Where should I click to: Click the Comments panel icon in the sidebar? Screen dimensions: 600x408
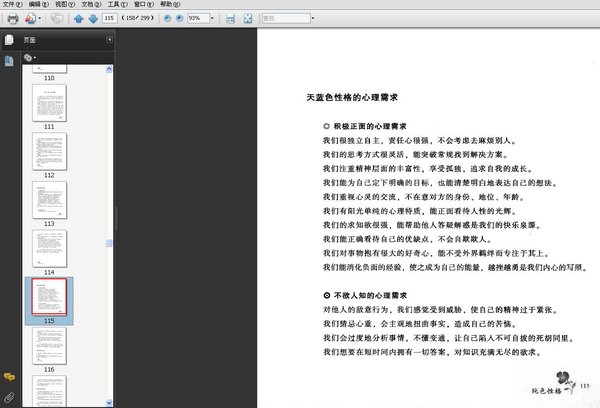click(x=9, y=377)
